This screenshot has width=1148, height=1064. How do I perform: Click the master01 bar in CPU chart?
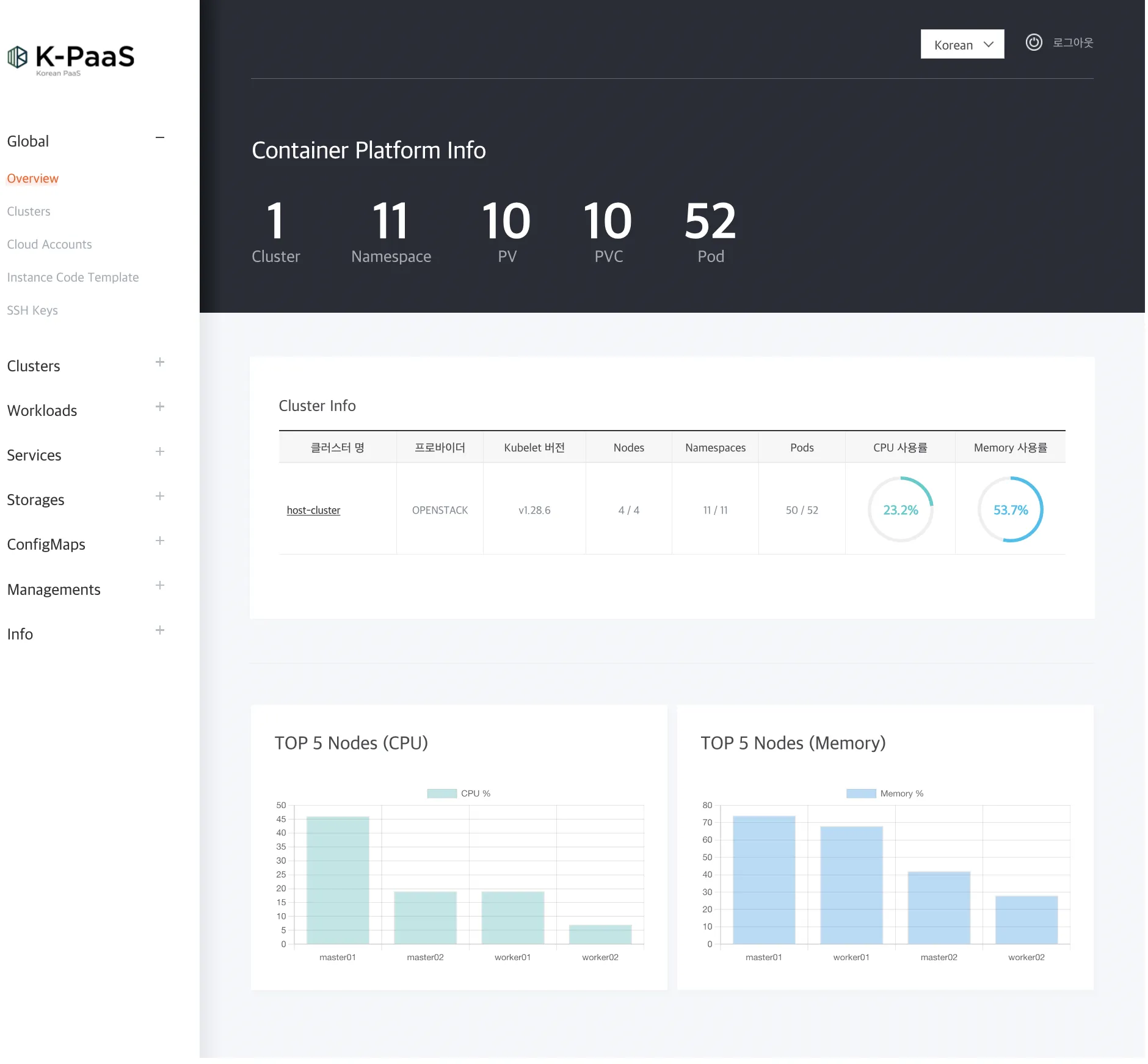pos(338,880)
